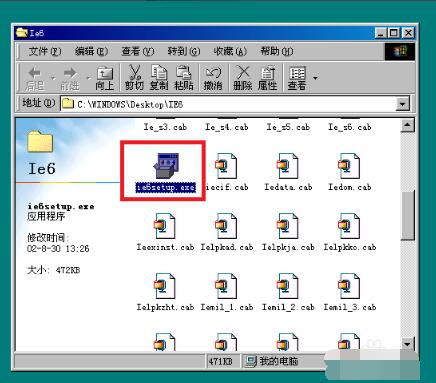Viewport: 436px width, 383px height.
Task: Open the 查看(V) menu
Action: click(138, 51)
